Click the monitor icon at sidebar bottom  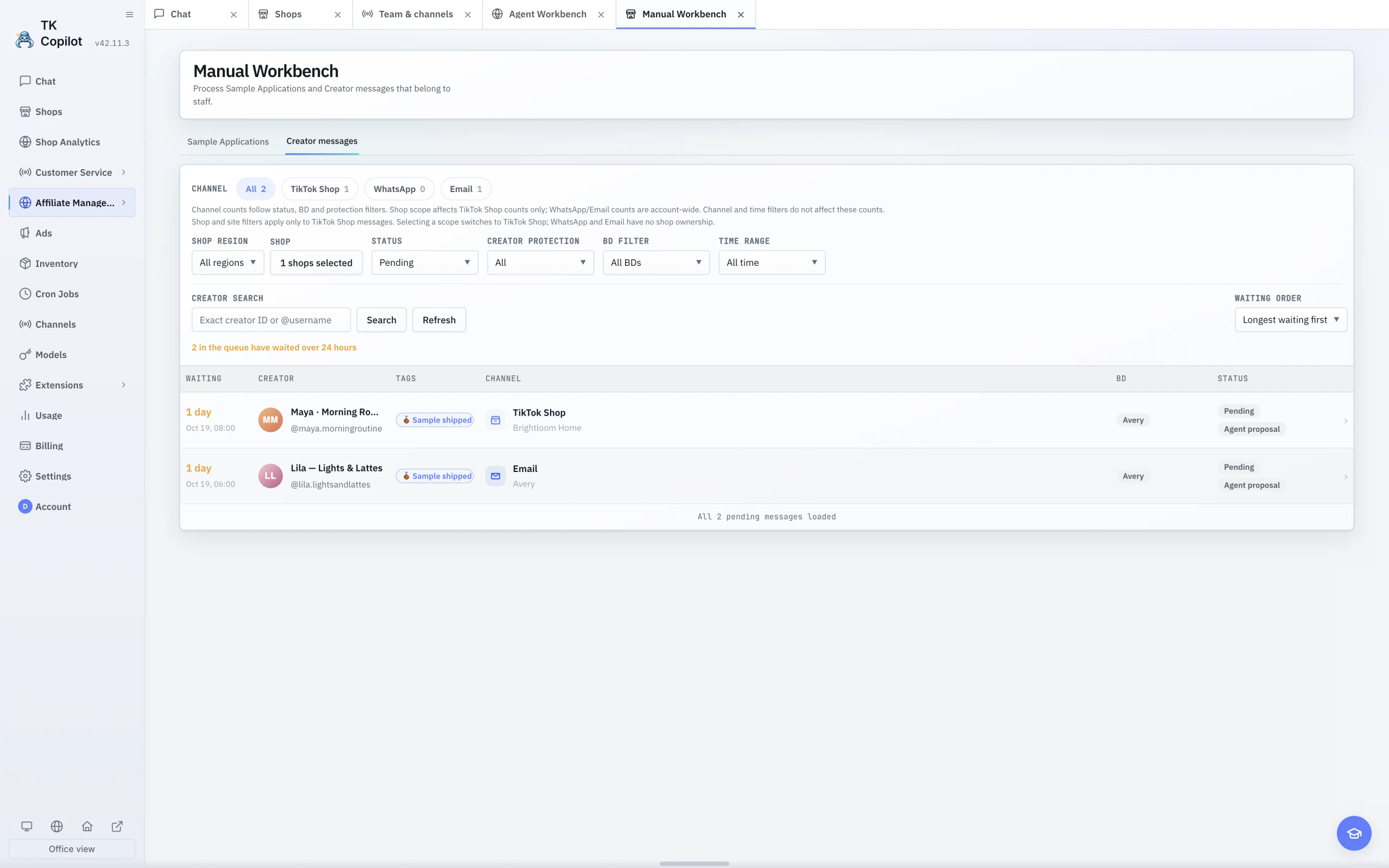click(27, 826)
